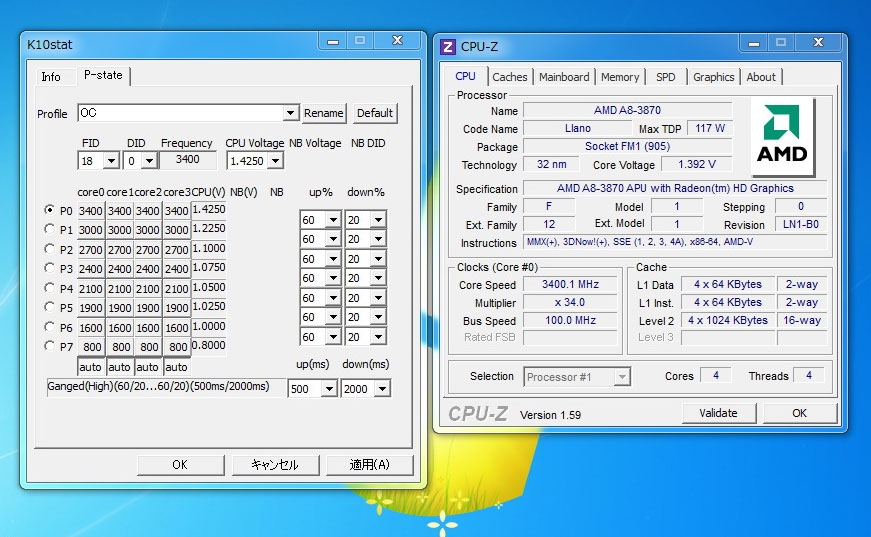The height and width of the screenshot is (537, 871).
Task: Open the Processor #1 selection dropdown
Action: (622, 377)
